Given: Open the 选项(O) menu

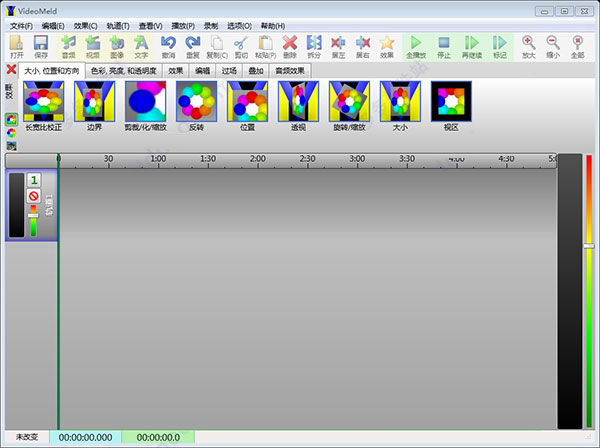Looking at the screenshot, I should click(x=240, y=26).
